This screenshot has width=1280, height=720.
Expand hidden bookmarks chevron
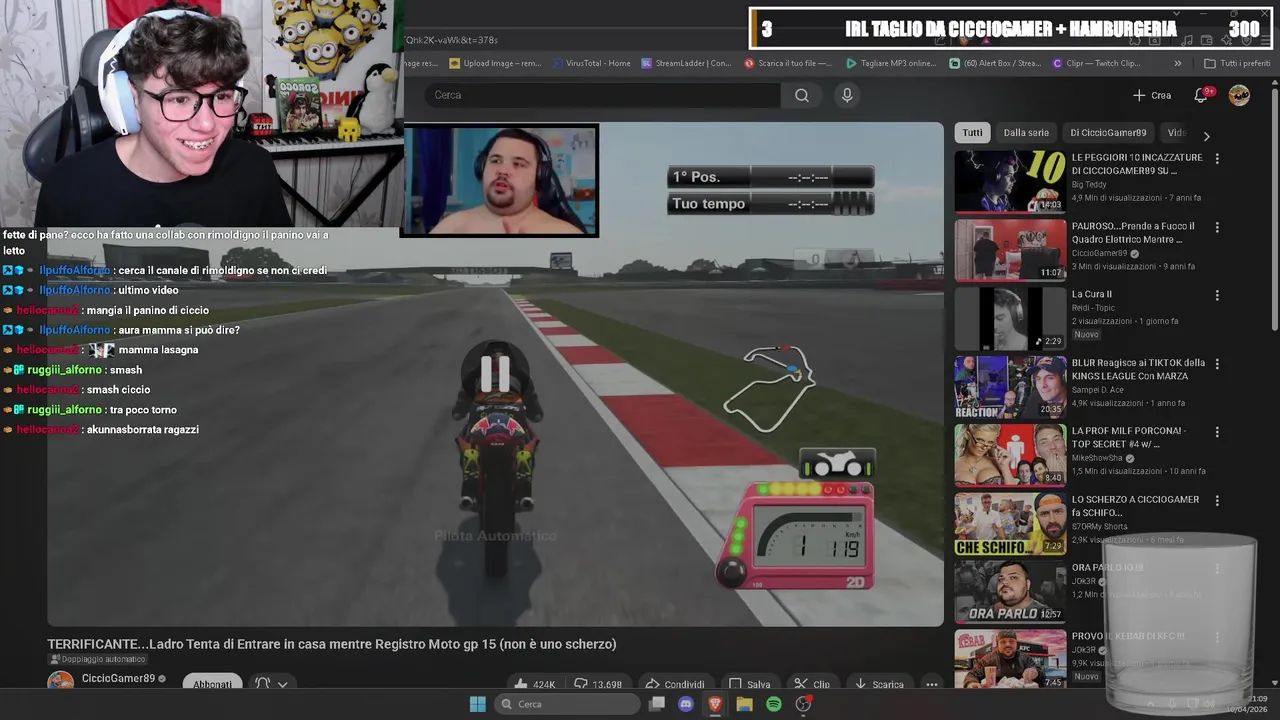click(1177, 63)
